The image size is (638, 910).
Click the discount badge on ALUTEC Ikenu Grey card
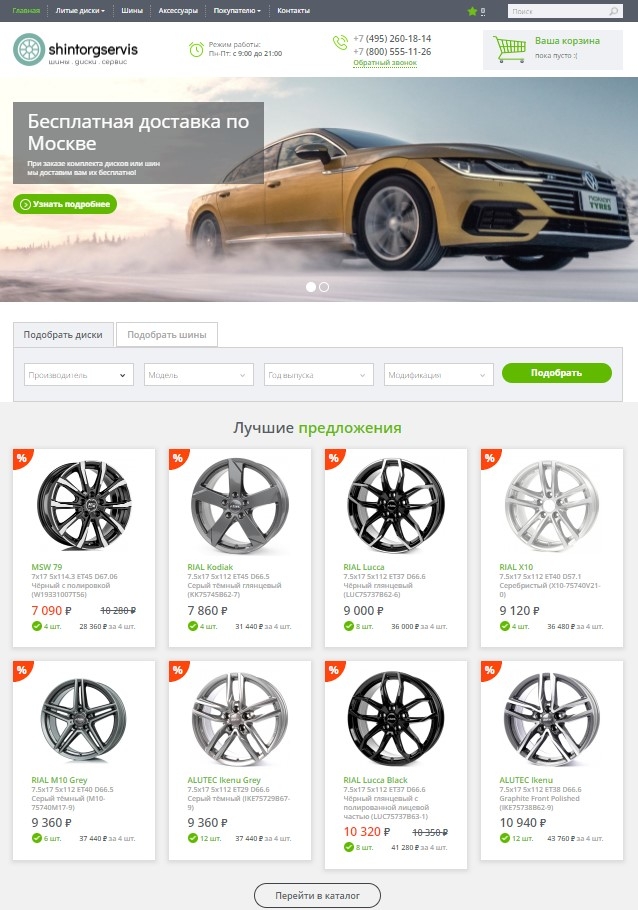[178, 670]
